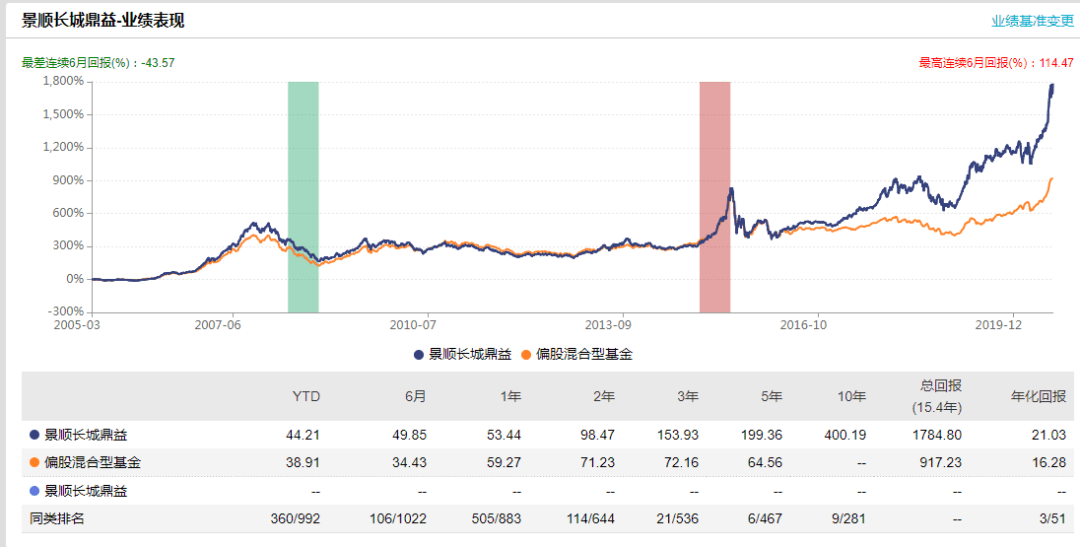1080x547 pixels.
Task: Click the benchmark annualized return 16.28
Action: (1049, 462)
